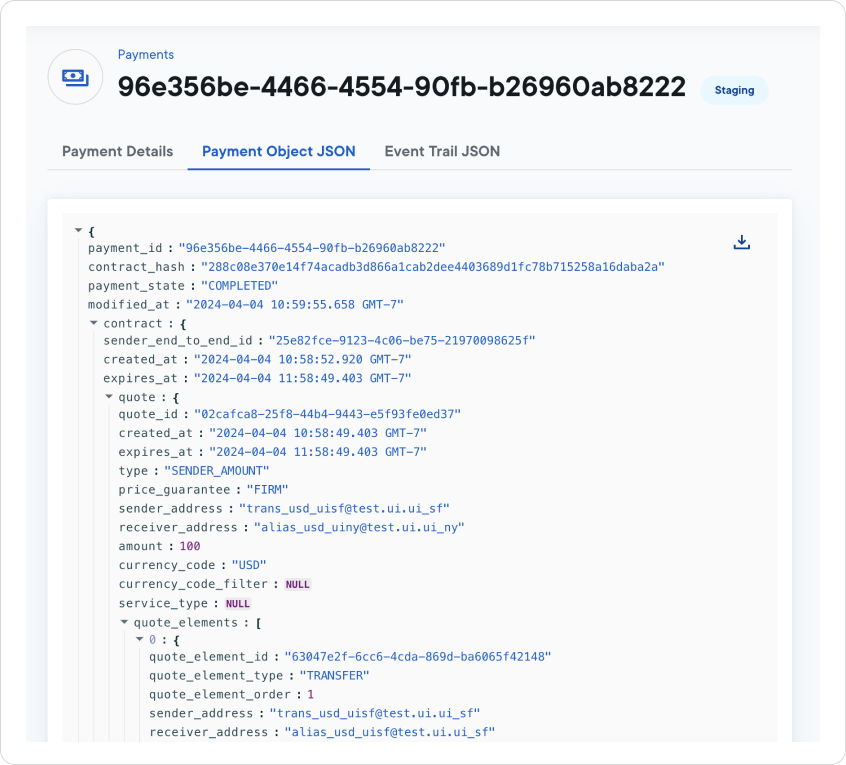Click the Payments card icon
Viewport: 846px width, 765px height.
pyautogui.click(x=75, y=76)
